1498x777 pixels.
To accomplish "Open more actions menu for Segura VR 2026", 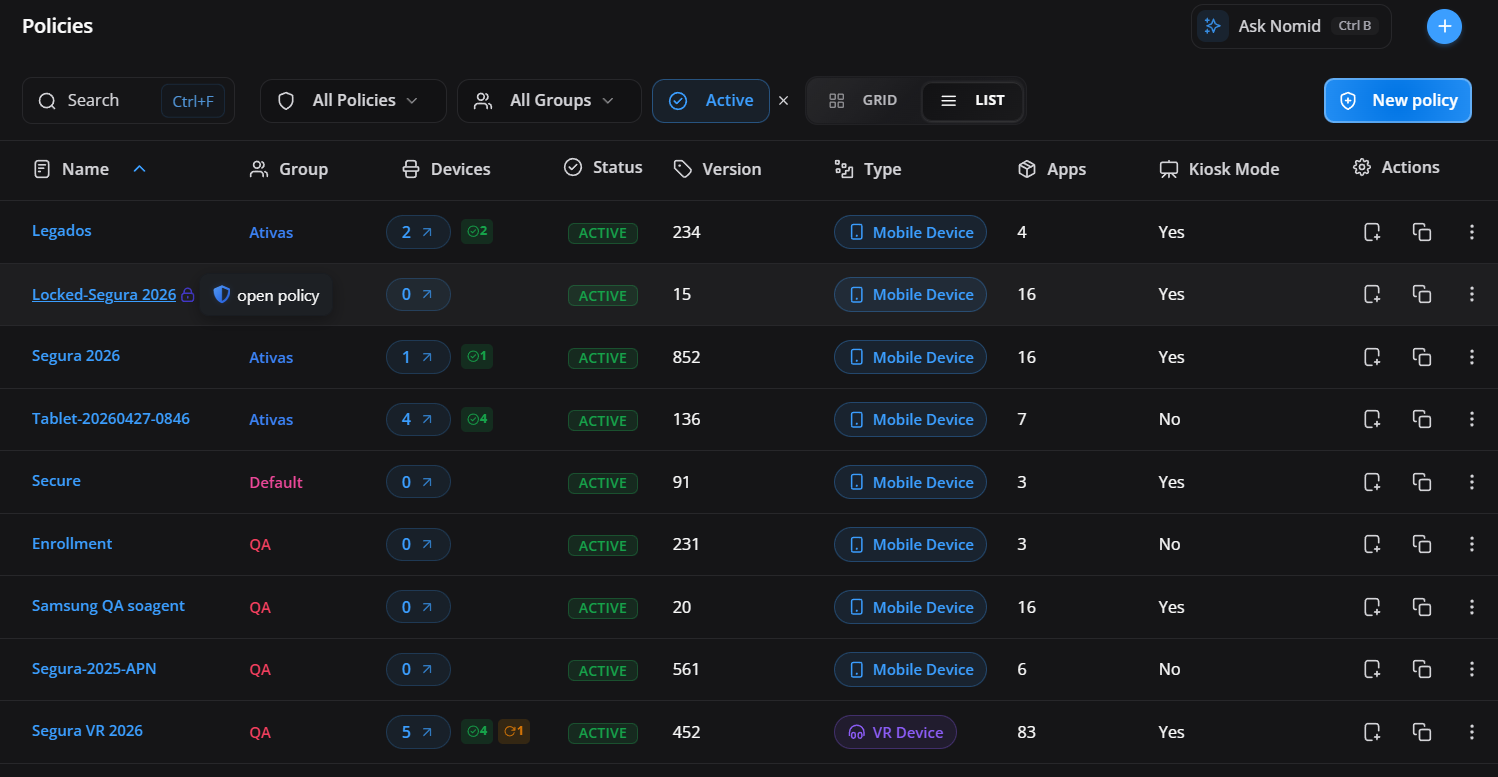I will coord(1471,732).
